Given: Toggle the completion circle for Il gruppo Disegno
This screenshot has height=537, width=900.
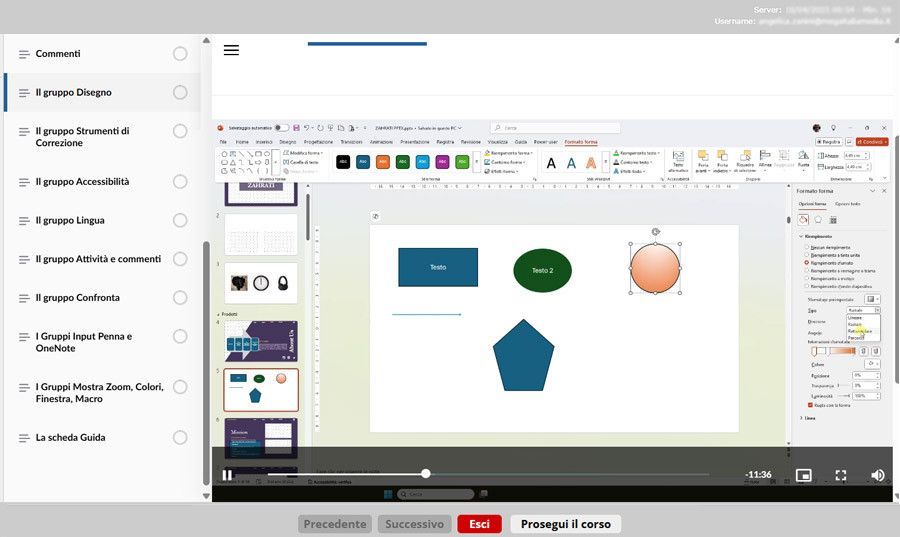Looking at the screenshot, I should [x=180, y=93].
